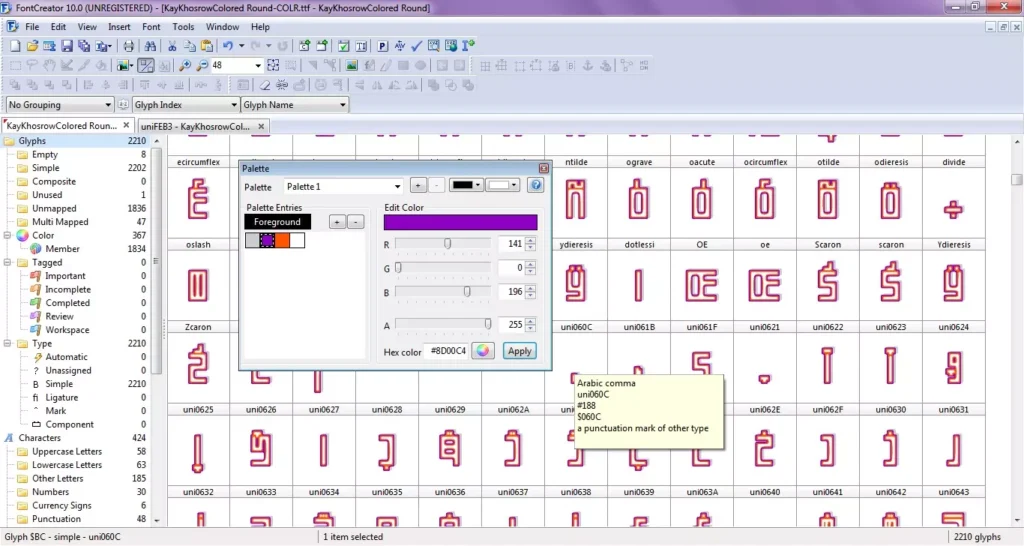Click the Paste clipboard icon
The height and width of the screenshot is (546, 1024).
pyautogui.click(x=207, y=46)
